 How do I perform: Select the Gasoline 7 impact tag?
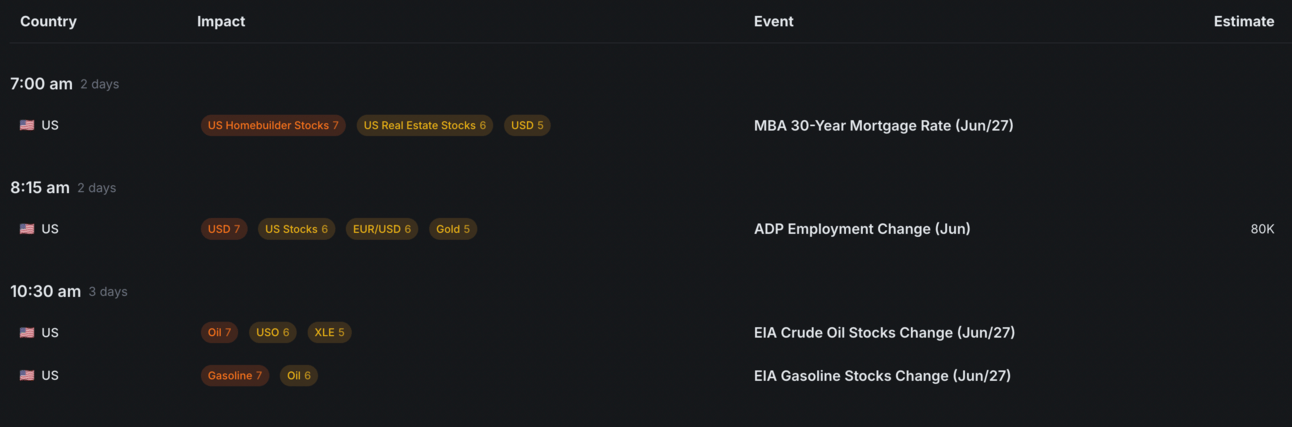pos(234,376)
